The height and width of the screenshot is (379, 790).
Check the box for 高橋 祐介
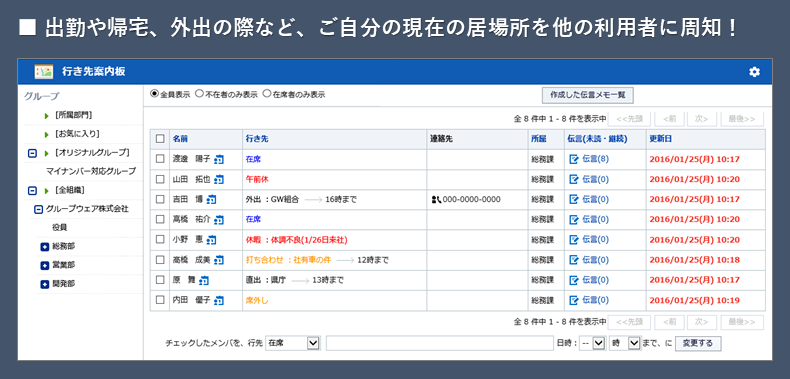click(160, 219)
